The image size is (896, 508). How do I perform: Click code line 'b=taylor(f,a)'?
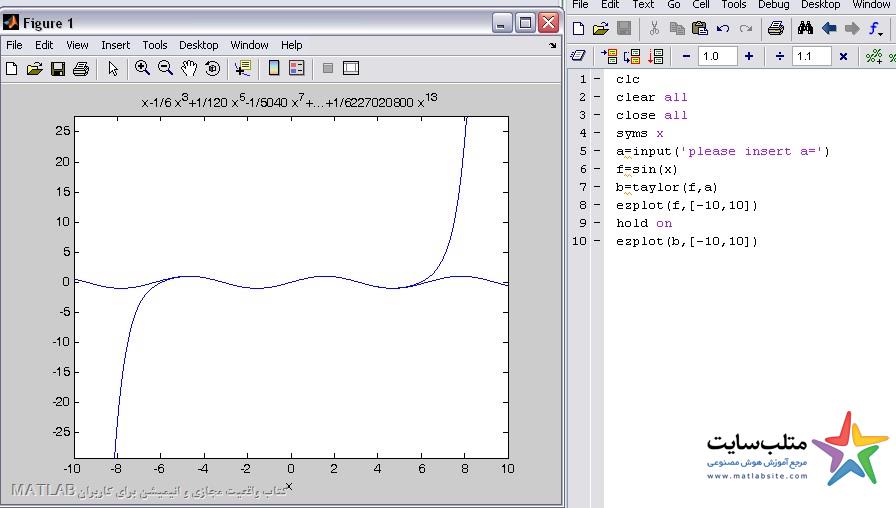pos(666,187)
